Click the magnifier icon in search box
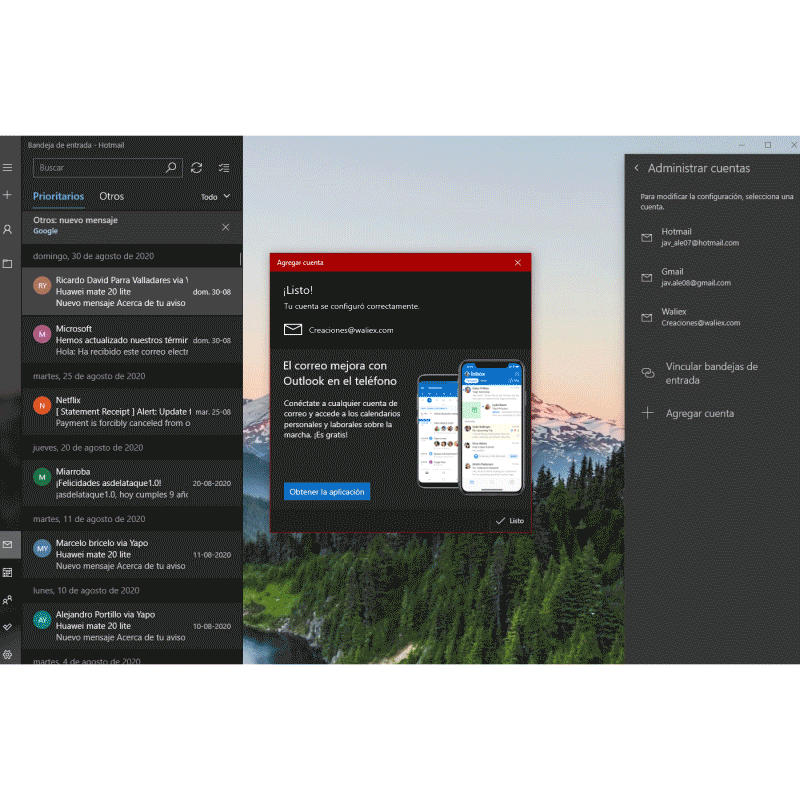Viewport: 800px width, 800px height. coord(171,168)
